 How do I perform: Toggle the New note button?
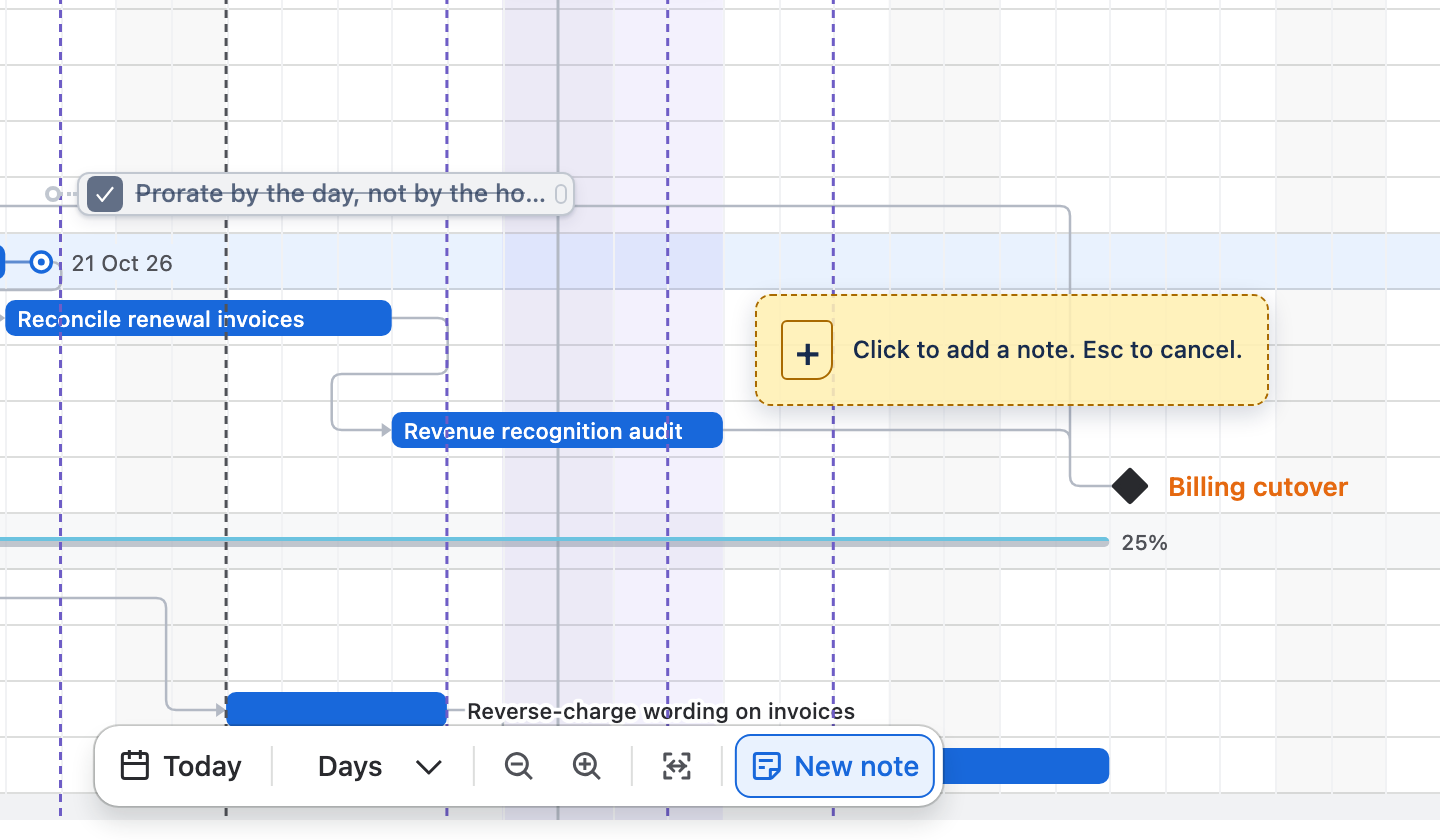point(835,766)
